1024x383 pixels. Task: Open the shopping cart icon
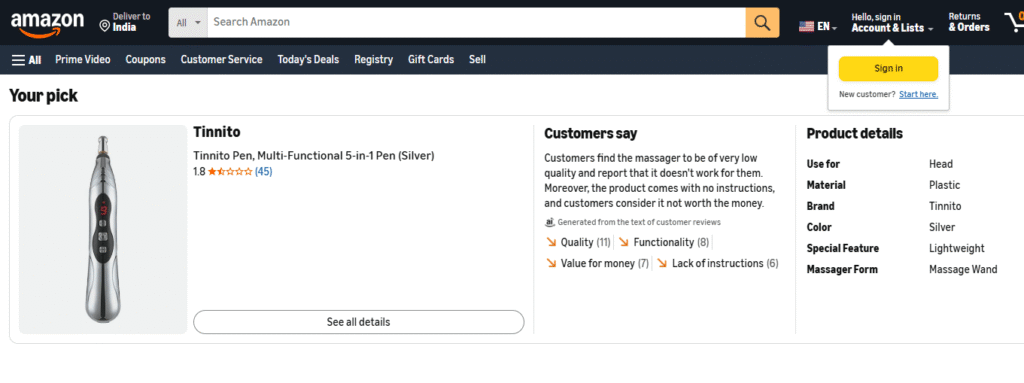[x=1014, y=23]
